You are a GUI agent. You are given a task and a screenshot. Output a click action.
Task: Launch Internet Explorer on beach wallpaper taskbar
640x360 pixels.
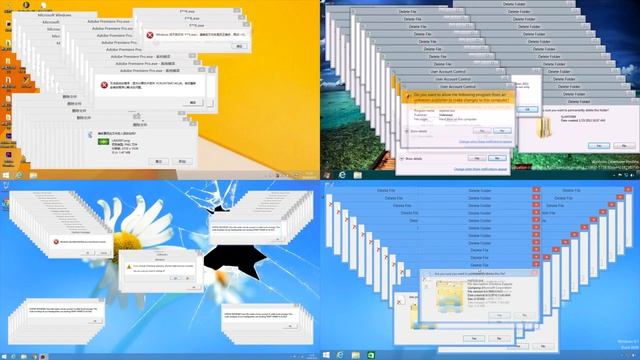click(342, 175)
